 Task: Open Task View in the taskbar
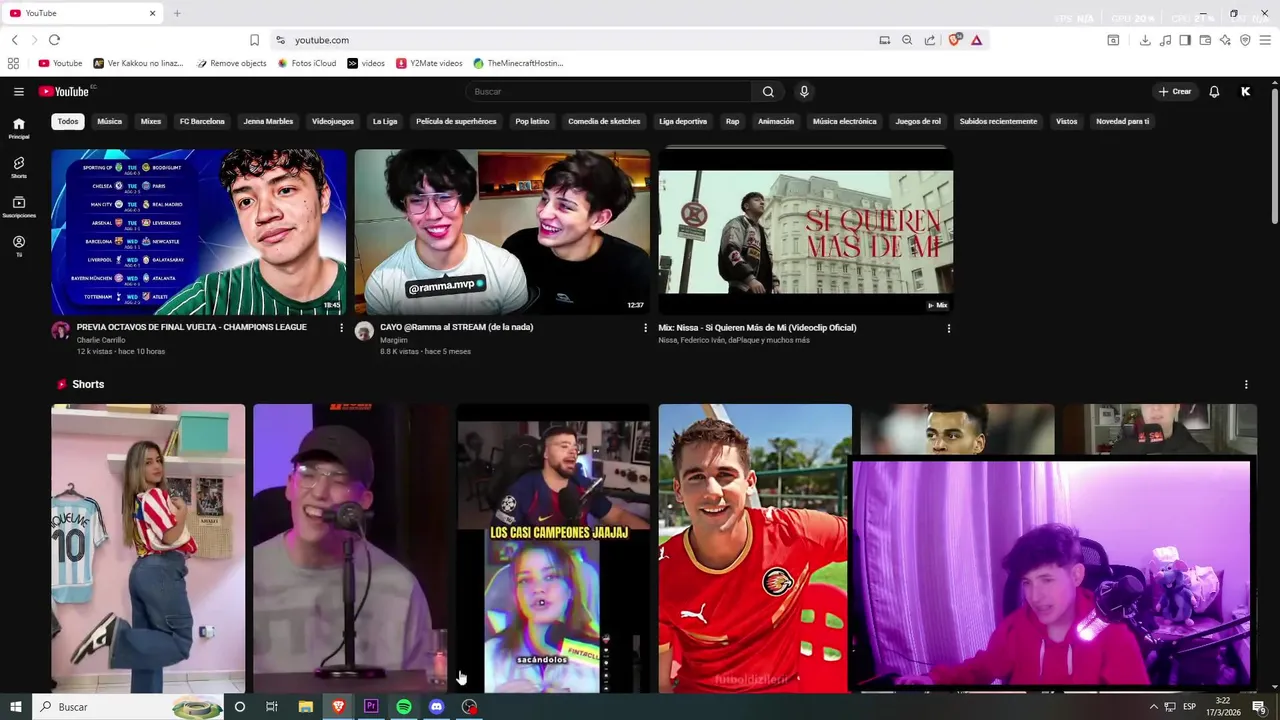coord(271,706)
